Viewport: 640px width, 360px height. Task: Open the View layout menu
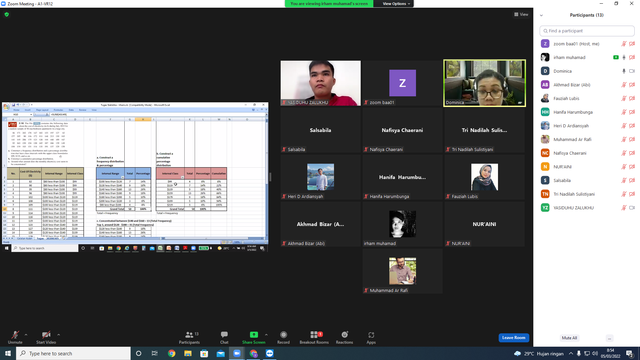521,15
